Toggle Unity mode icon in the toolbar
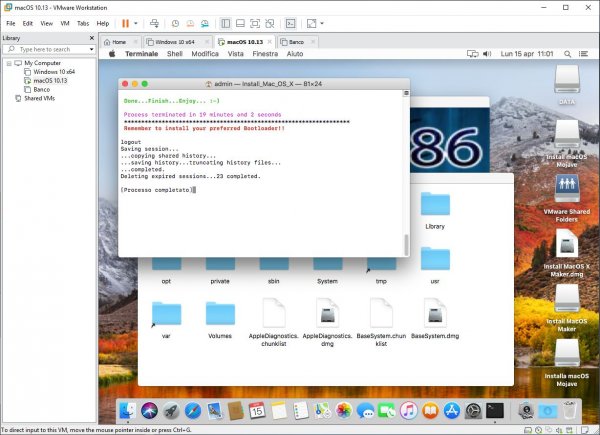This screenshot has width=600, height=435. coord(270,23)
